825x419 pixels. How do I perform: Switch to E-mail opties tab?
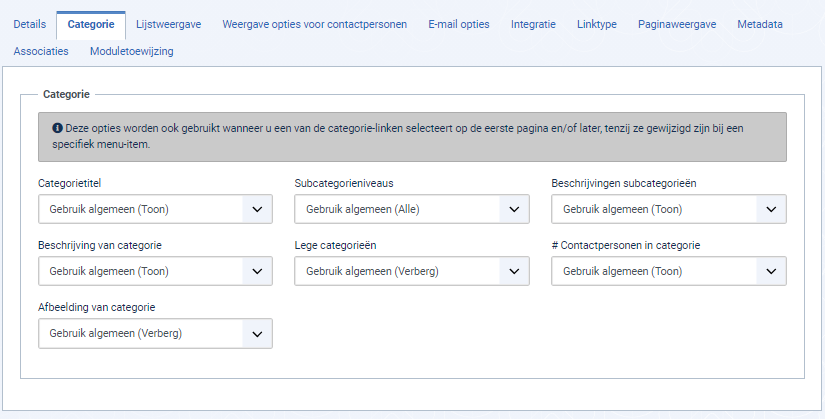click(x=459, y=24)
